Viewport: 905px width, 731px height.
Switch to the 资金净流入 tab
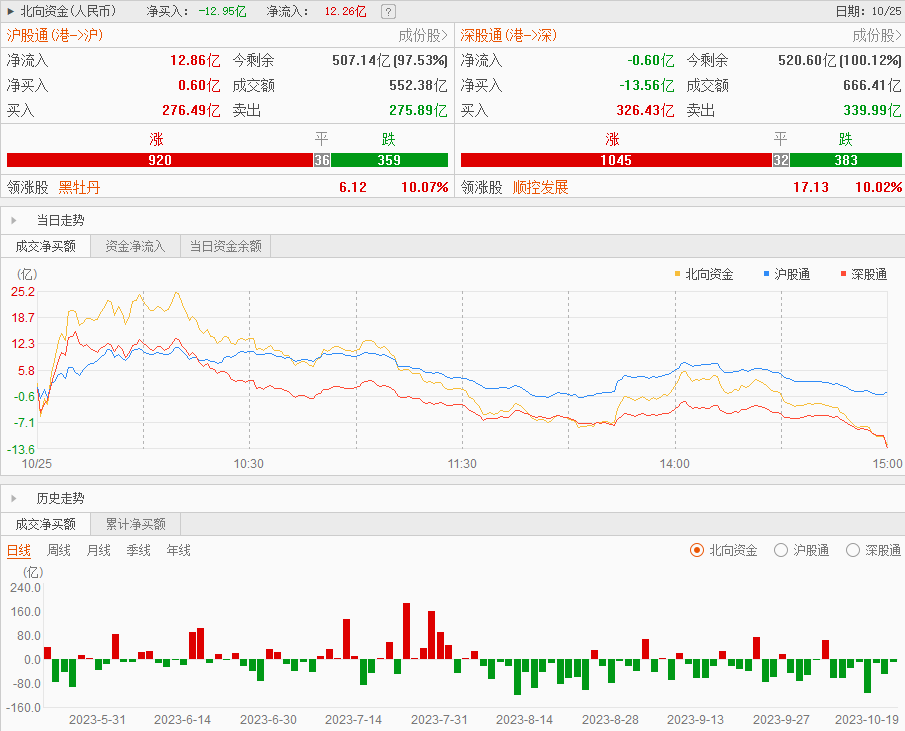[135, 246]
